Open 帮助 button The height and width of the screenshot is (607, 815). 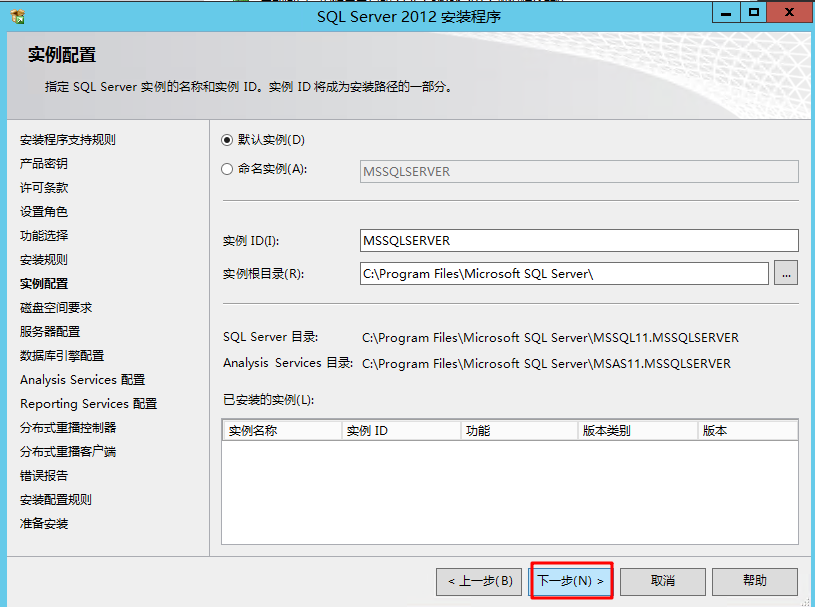tap(755, 581)
